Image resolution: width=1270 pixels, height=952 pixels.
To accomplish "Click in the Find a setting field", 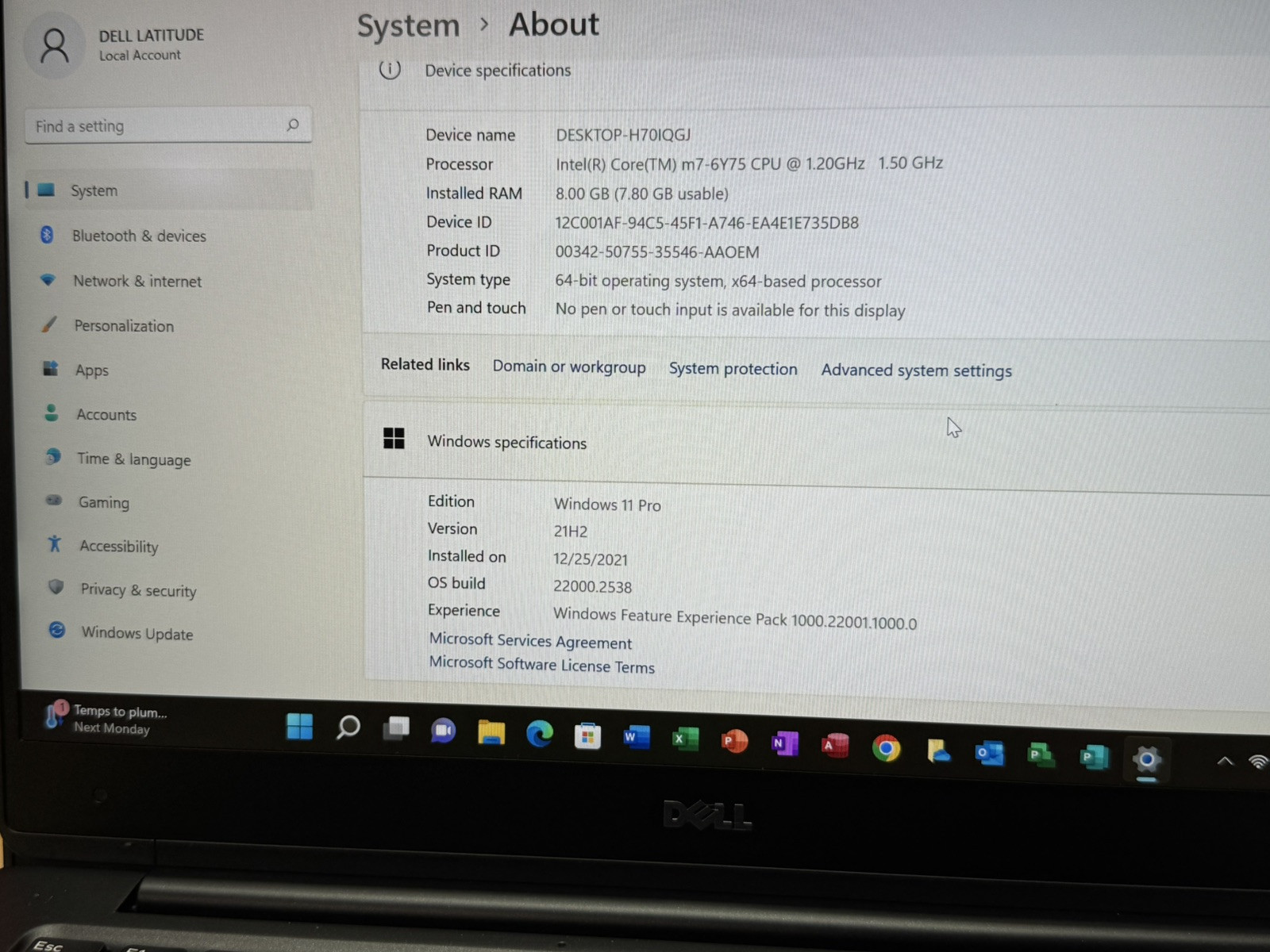I will tap(167, 126).
